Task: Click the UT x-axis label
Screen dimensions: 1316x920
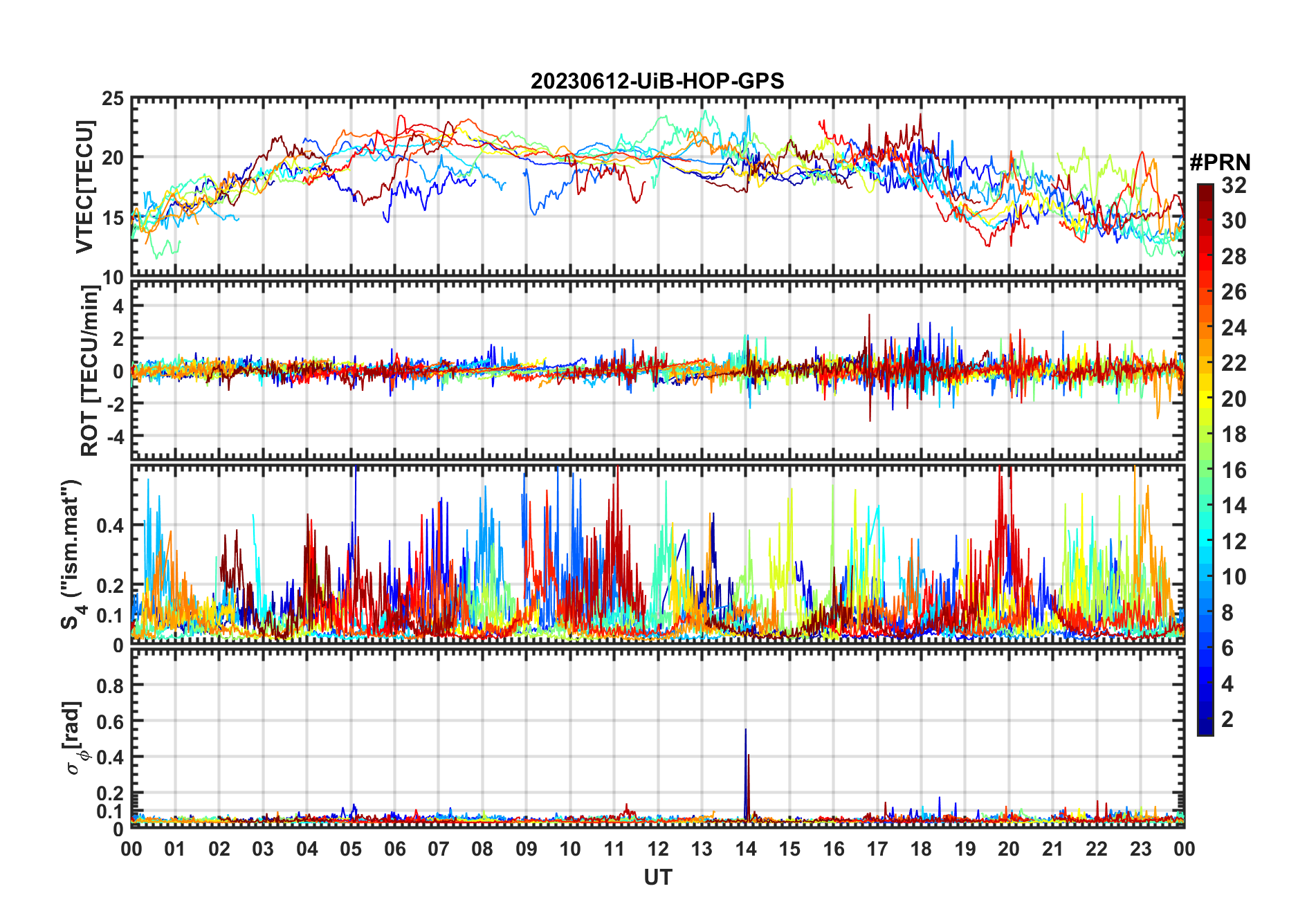Action: (657, 878)
